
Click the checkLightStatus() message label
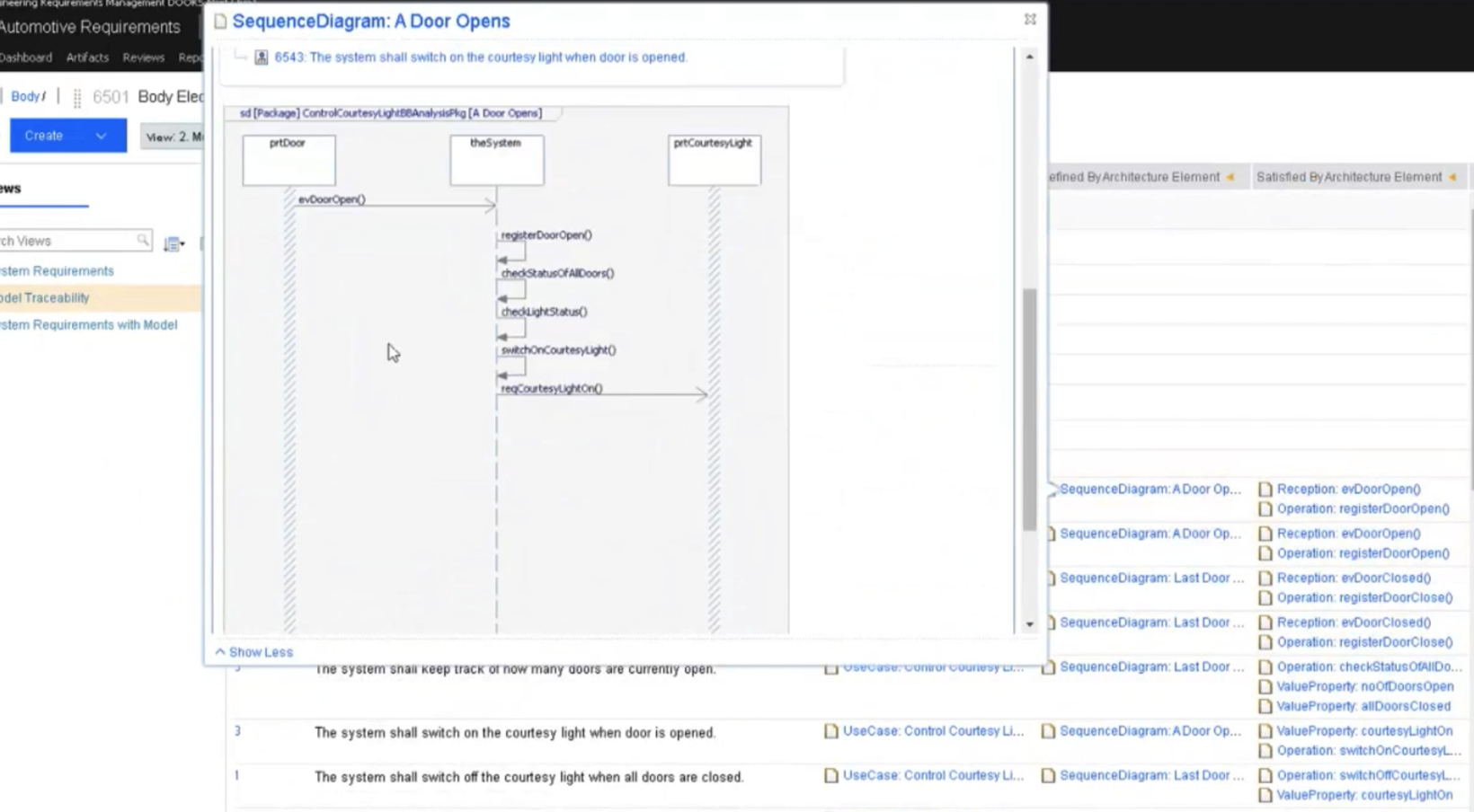point(544,312)
